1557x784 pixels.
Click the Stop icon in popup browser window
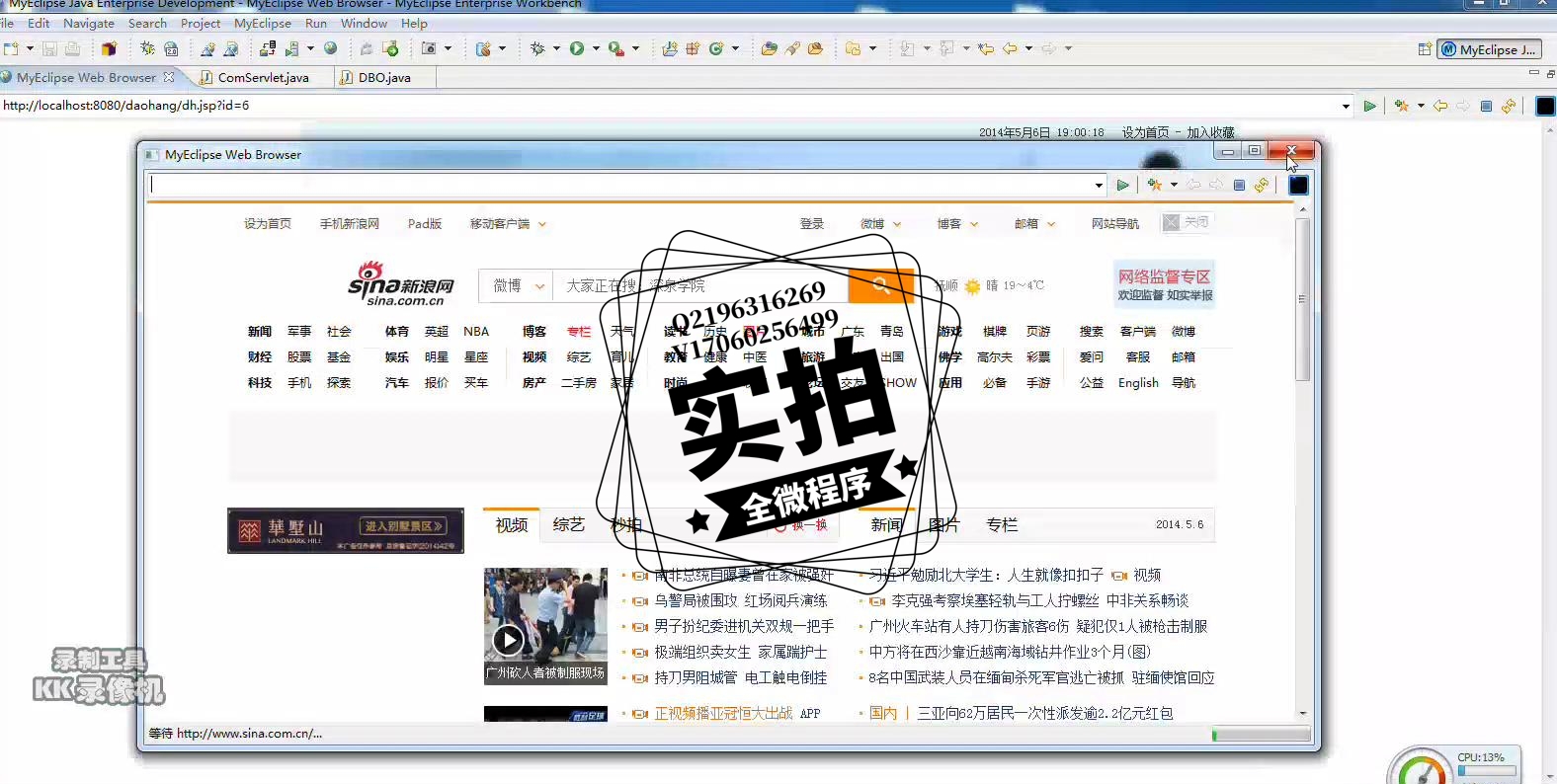[x=1239, y=185]
